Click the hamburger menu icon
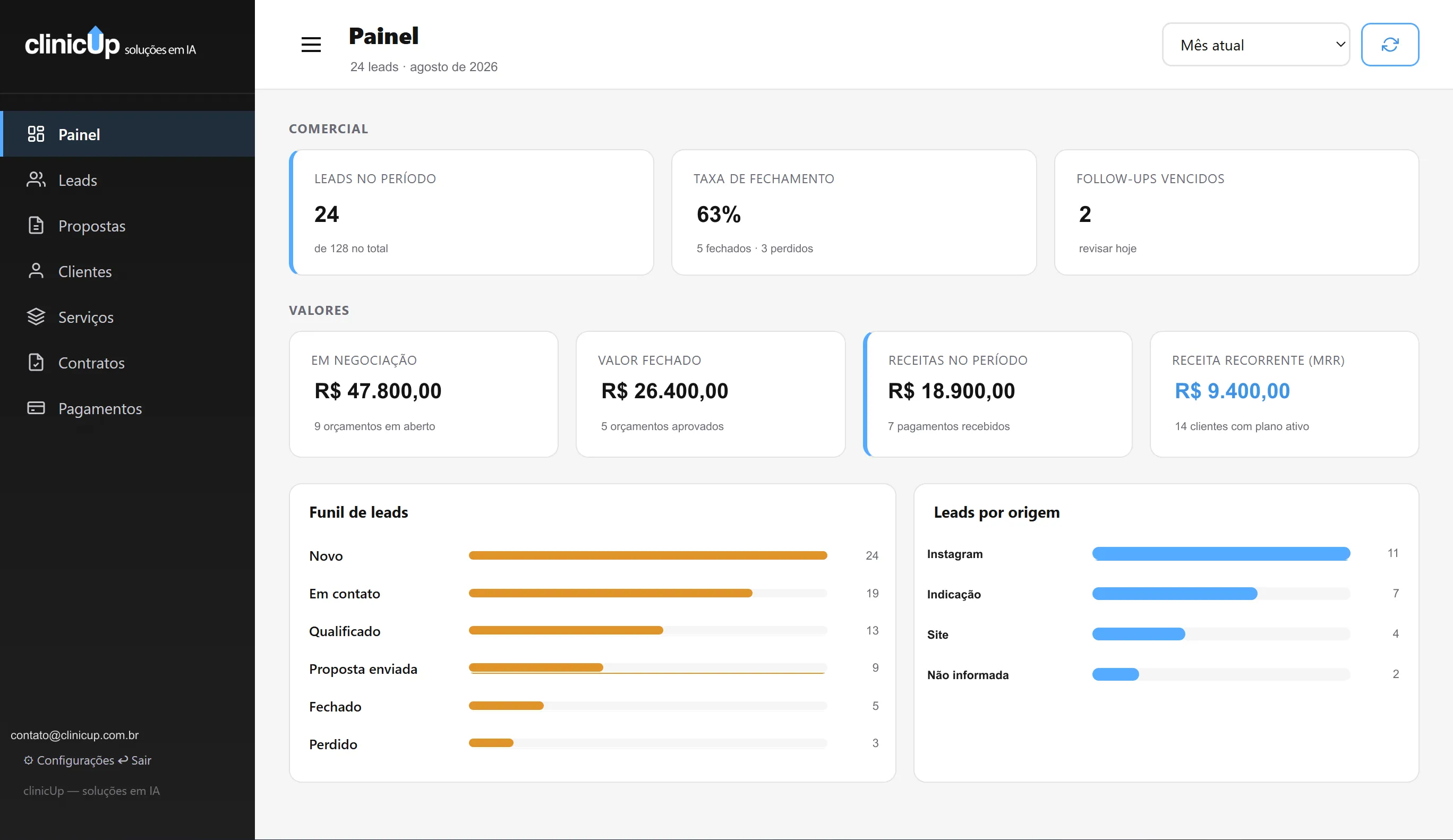 point(311,45)
